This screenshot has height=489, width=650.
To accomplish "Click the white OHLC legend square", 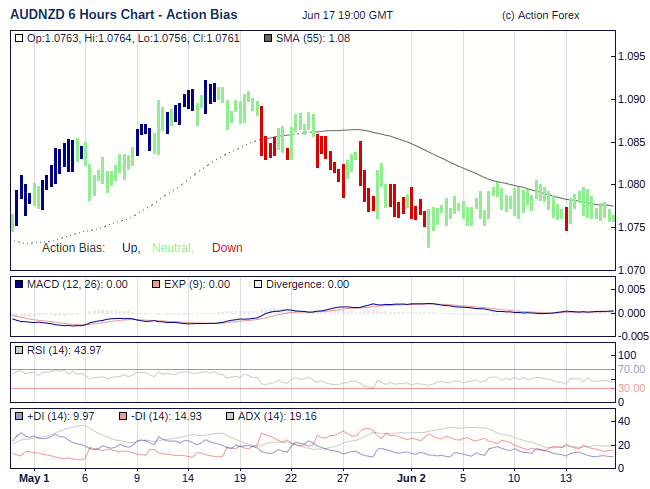I will tap(20, 39).
